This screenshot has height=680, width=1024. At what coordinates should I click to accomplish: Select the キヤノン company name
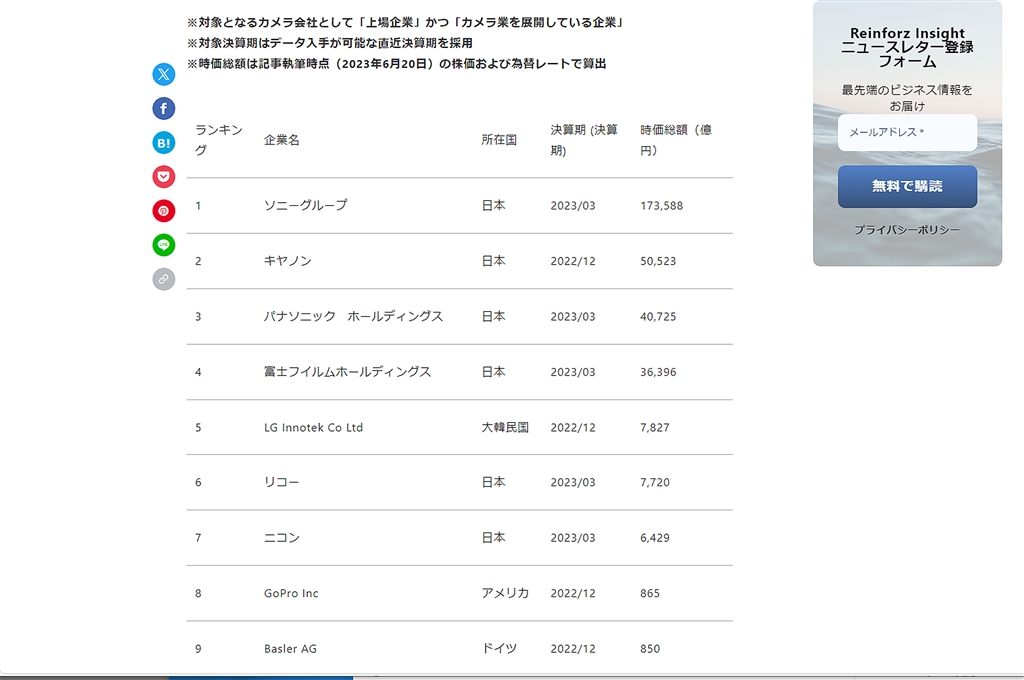287,261
